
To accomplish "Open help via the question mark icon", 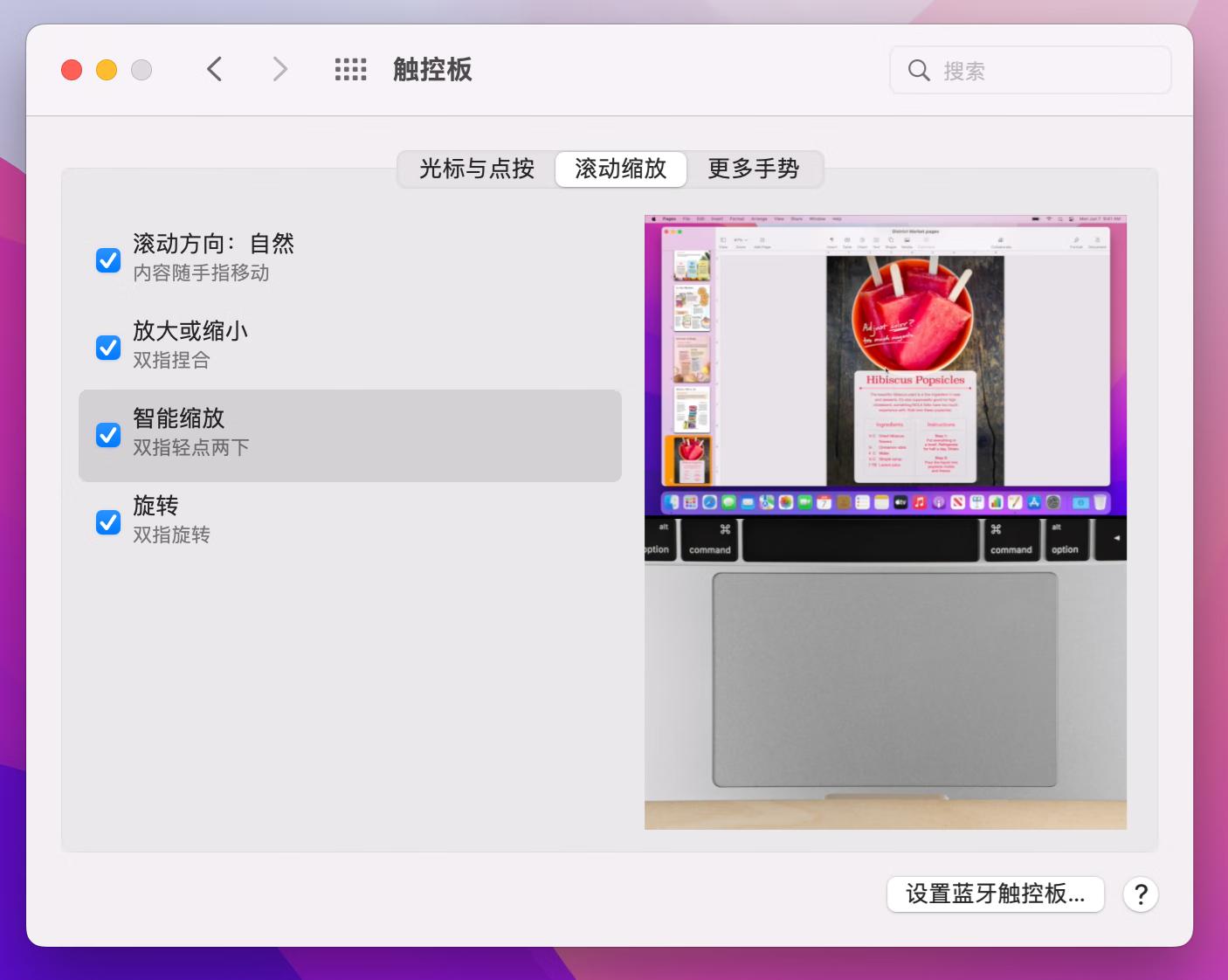I will point(1141,894).
